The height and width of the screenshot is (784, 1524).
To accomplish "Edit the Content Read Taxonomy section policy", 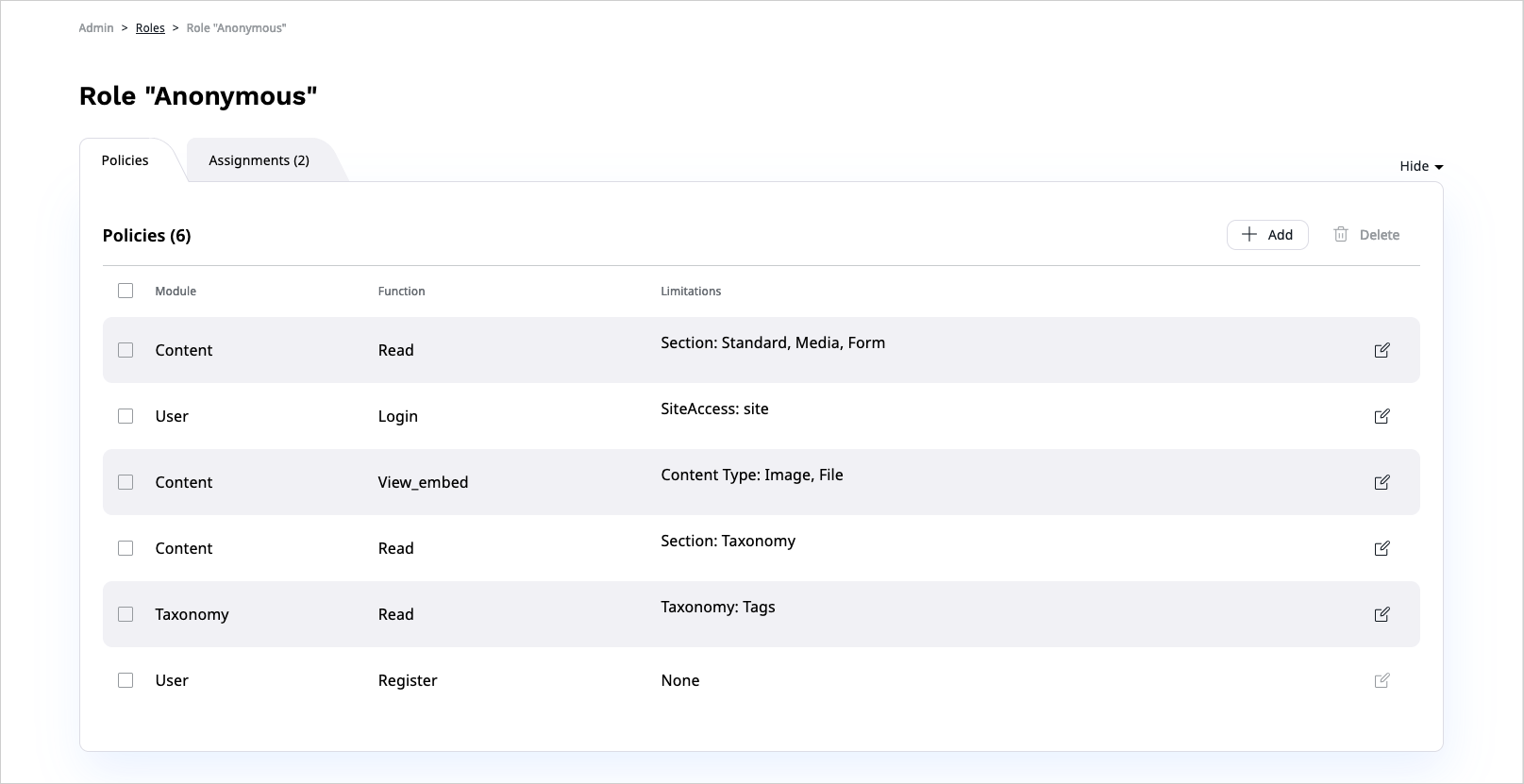I will (x=1382, y=548).
